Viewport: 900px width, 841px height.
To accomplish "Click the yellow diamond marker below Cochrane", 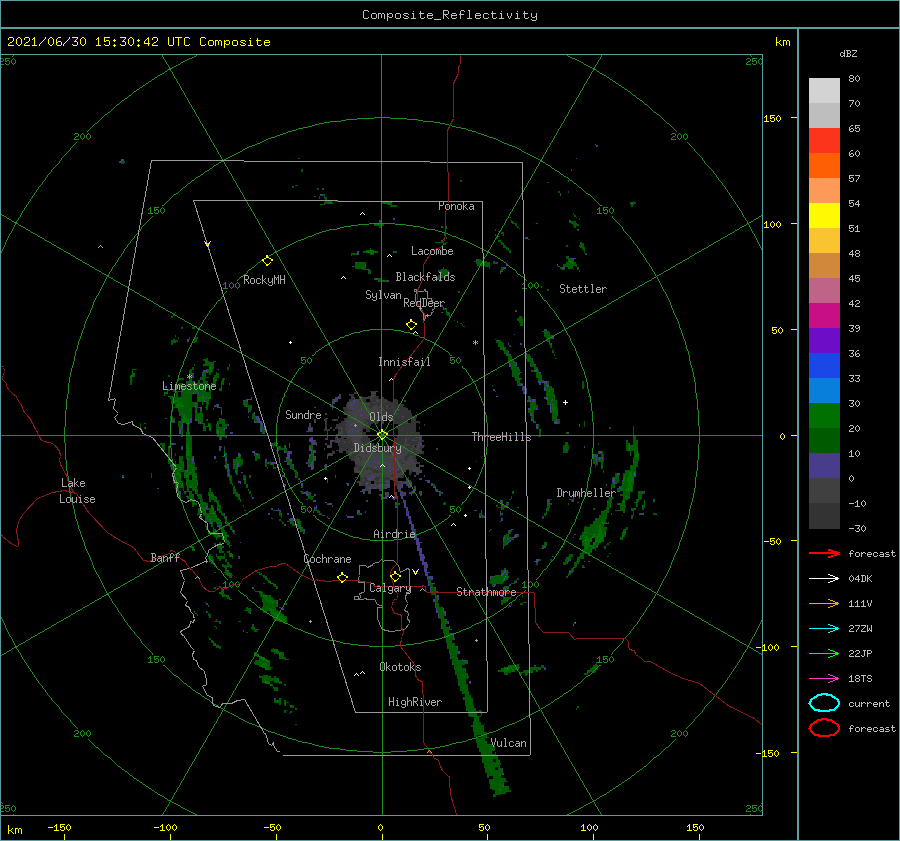I will tap(342, 578).
